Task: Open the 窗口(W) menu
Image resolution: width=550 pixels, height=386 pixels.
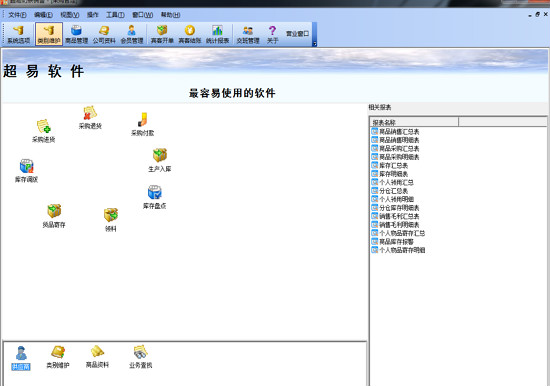Action: point(142,15)
